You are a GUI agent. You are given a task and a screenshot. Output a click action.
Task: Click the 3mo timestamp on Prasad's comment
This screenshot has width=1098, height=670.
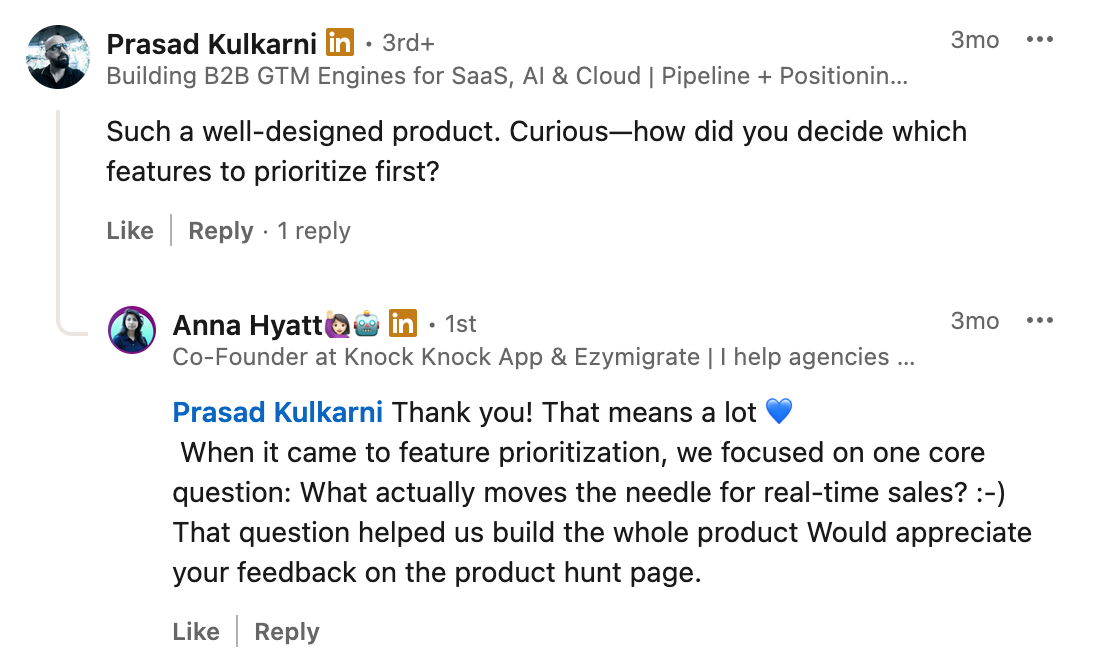[x=975, y=39]
